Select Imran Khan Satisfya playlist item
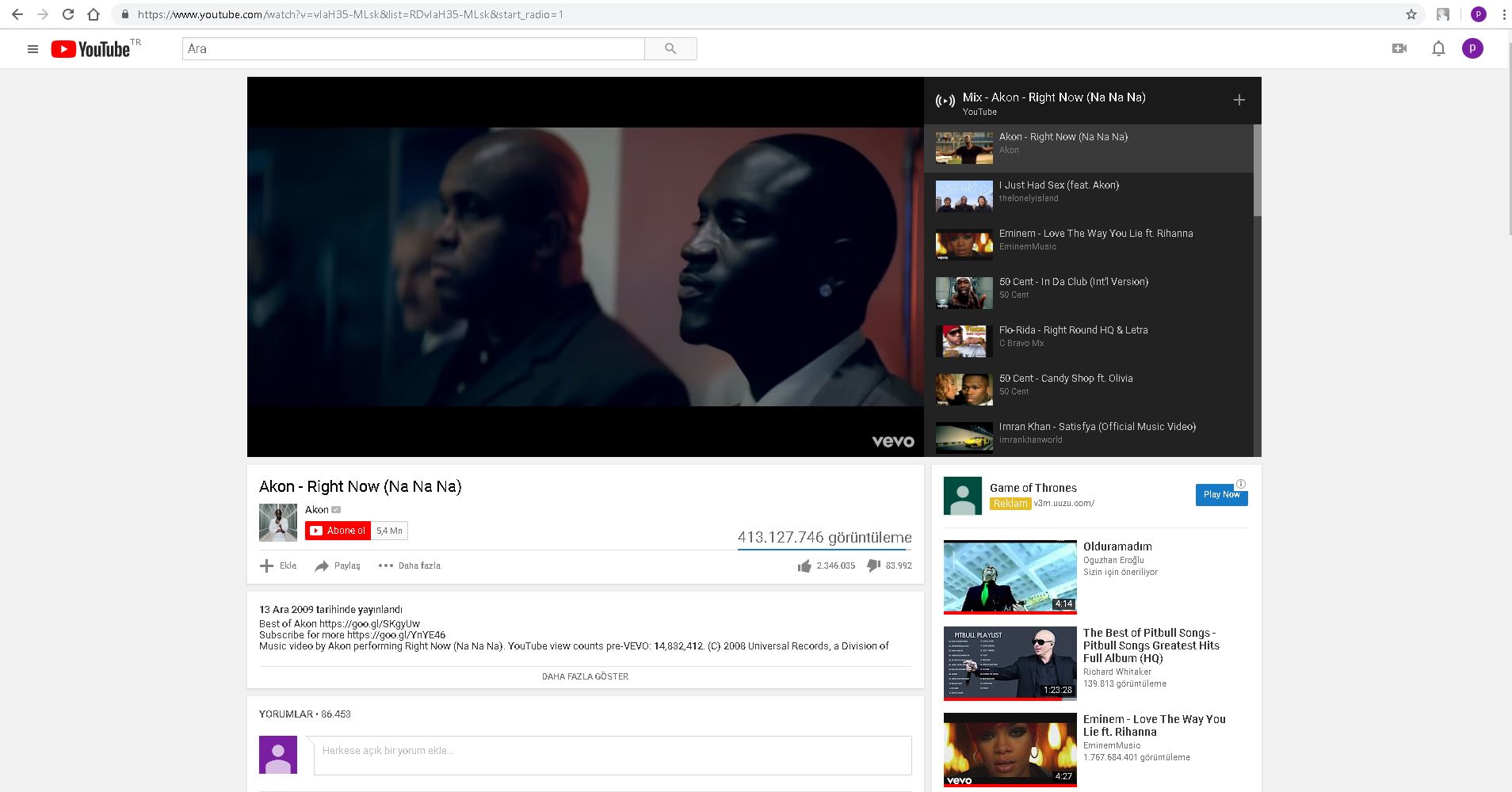The image size is (1512, 792). tap(1089, 436)
